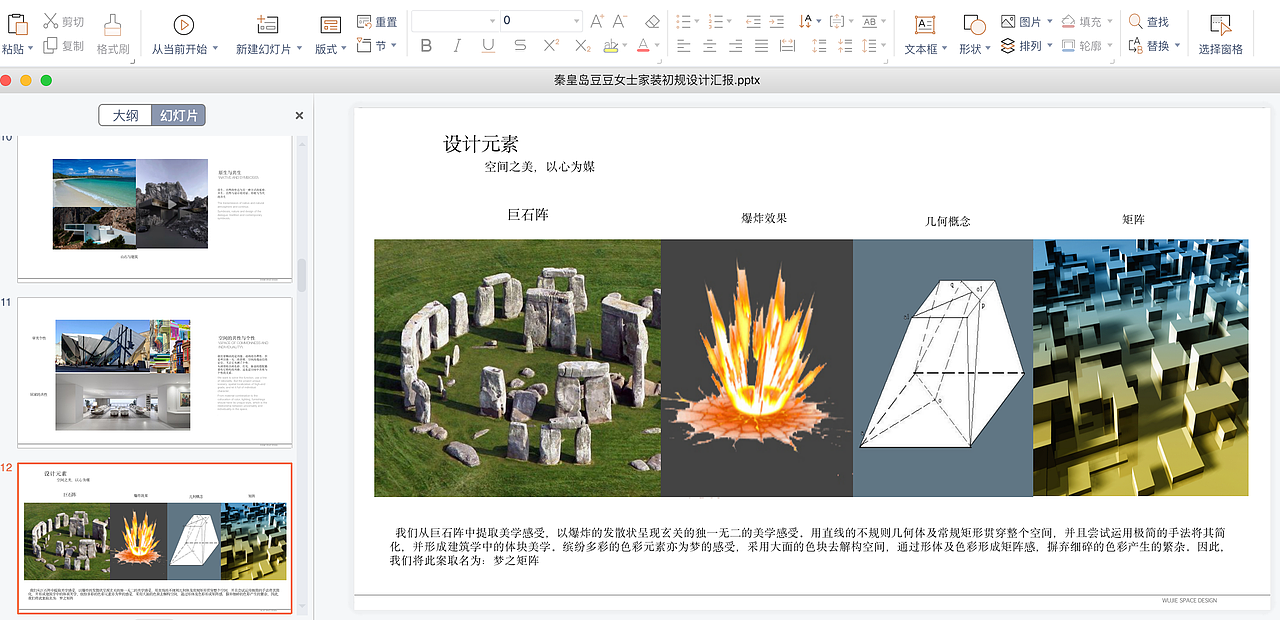Select the Format Painter (格式刷) tool

point(113,33)
